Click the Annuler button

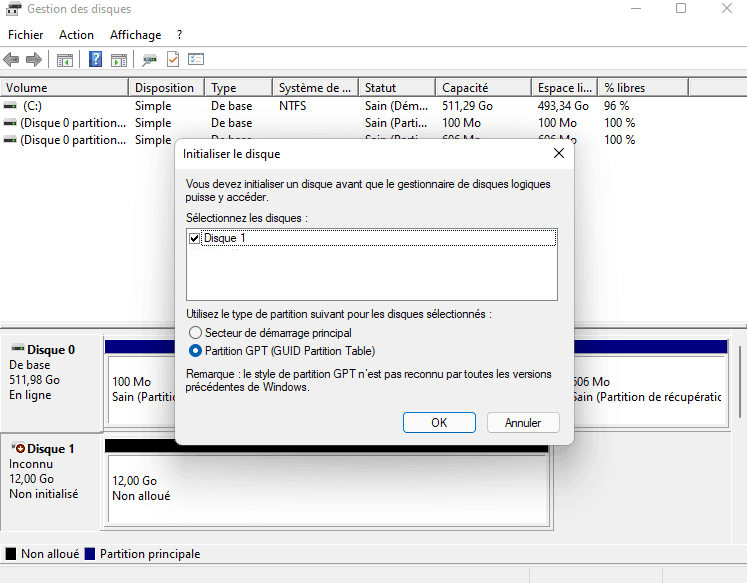pyautogui.click(x=523, y=422)
